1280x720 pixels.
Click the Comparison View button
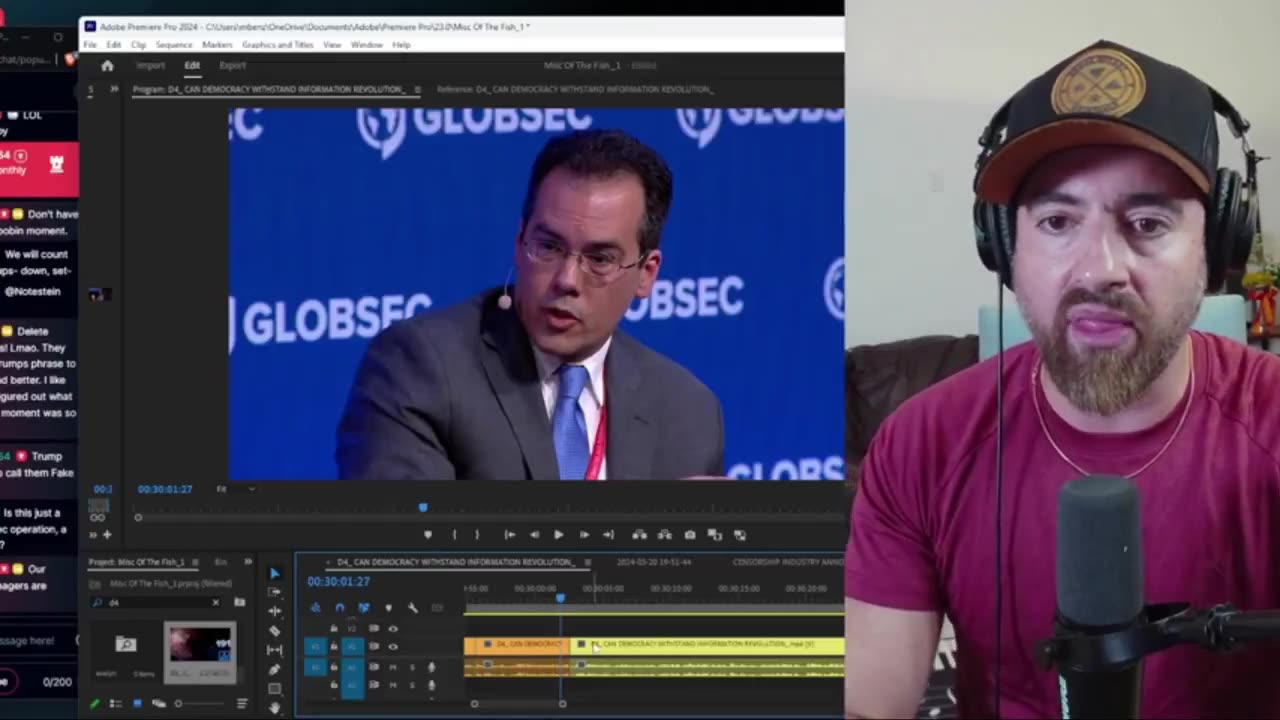coord(714,535)
